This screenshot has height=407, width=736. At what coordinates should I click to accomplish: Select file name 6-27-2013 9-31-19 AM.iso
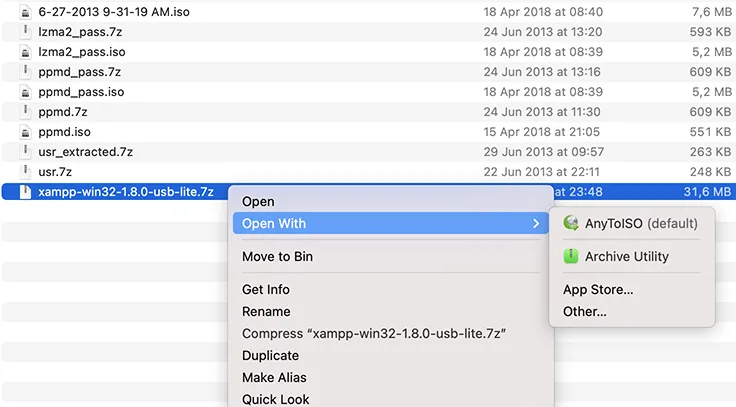[x=114, y=12]
